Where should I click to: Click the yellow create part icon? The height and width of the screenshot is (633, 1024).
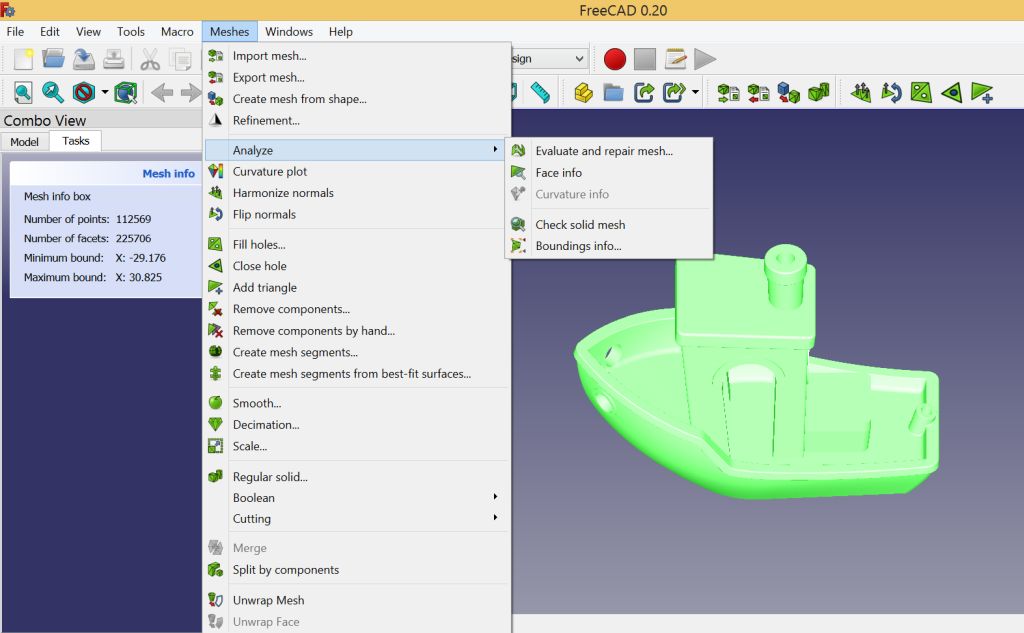point(583,93)
